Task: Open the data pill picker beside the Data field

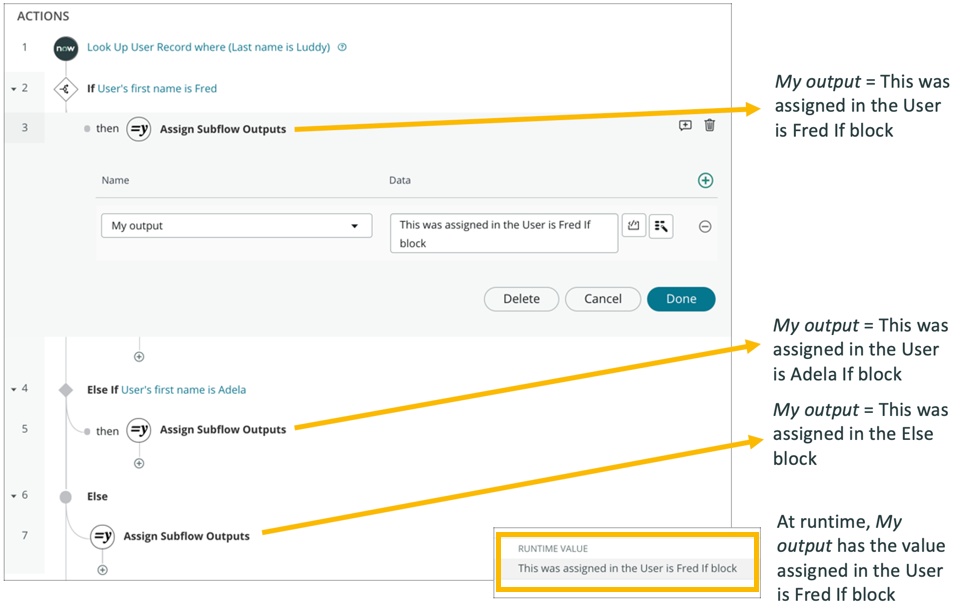Action: (661, 226)
